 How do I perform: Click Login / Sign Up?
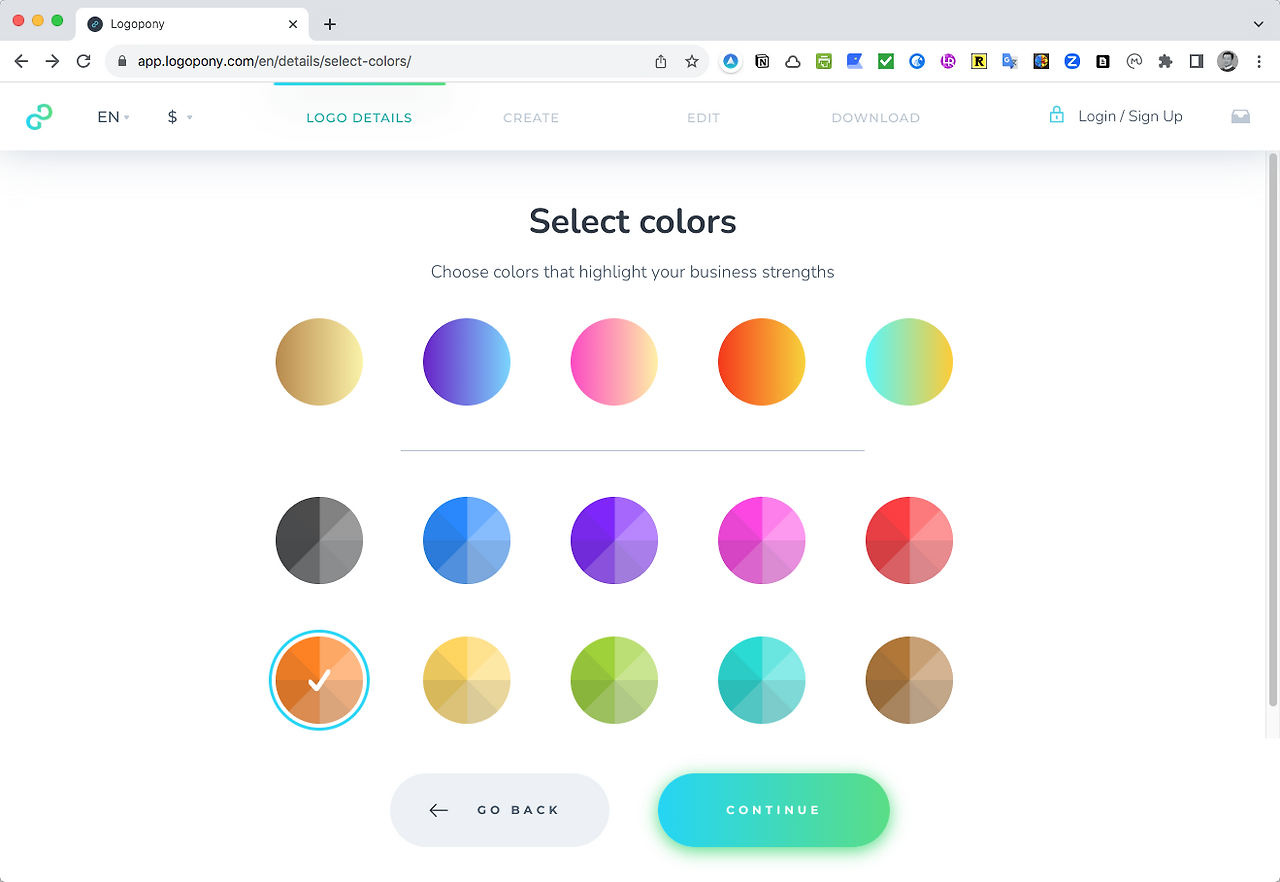pyautogui.click(x=1130, y=116)
